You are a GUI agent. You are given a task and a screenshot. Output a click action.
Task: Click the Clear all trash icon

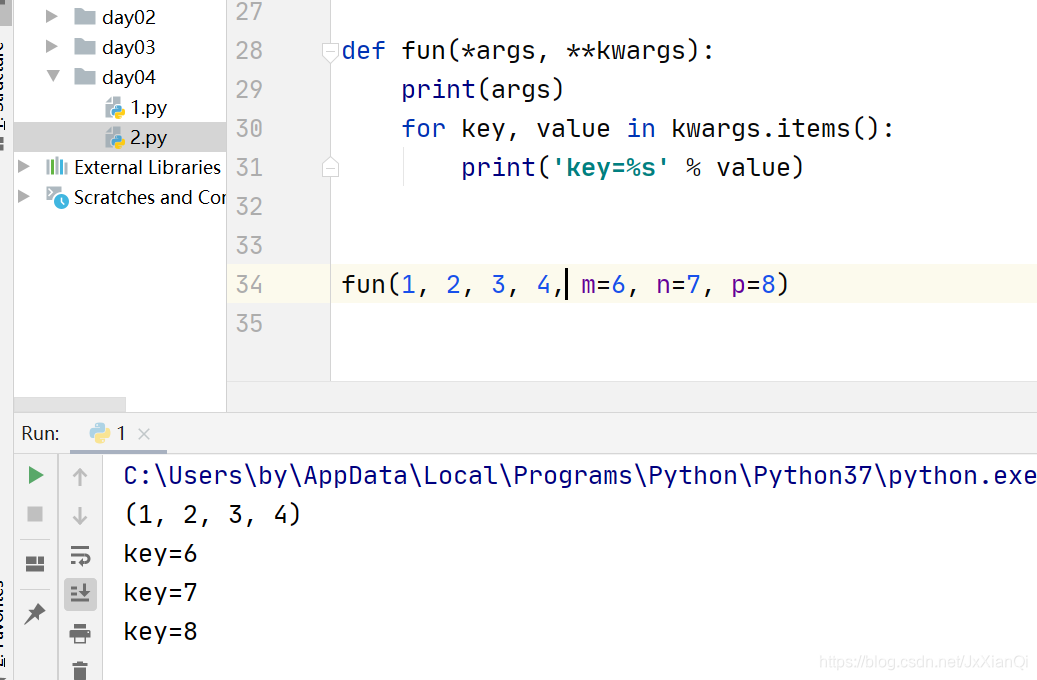point(80,671)
